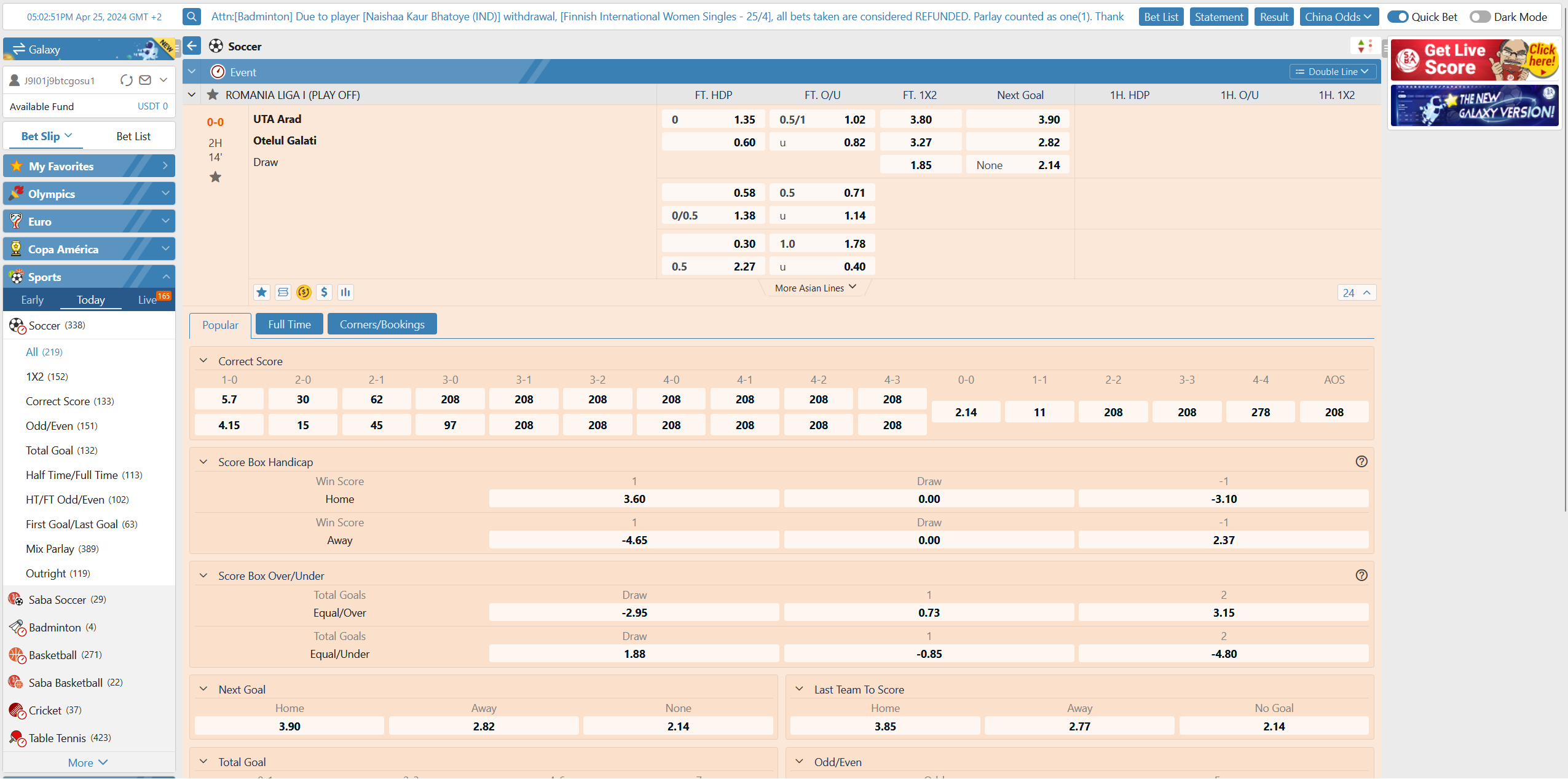Select Next Goal Away odds 2.82
Image resolution: width=1568 pixels, height=779 pixels.
(x=484, y=726)
